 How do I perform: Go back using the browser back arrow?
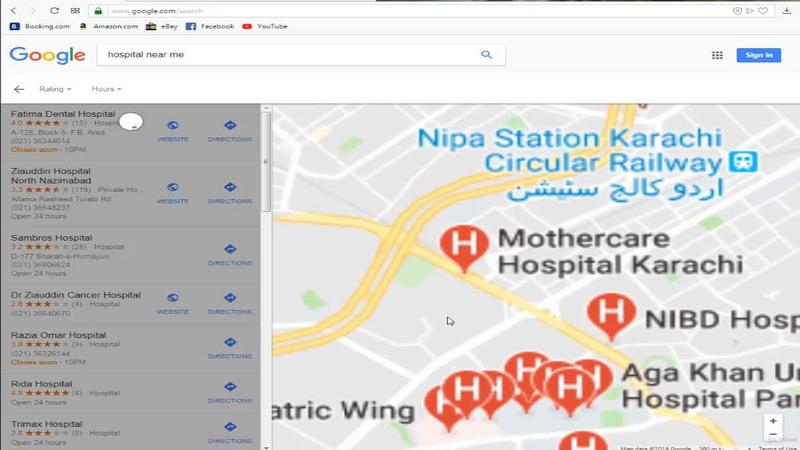point(13,11)
